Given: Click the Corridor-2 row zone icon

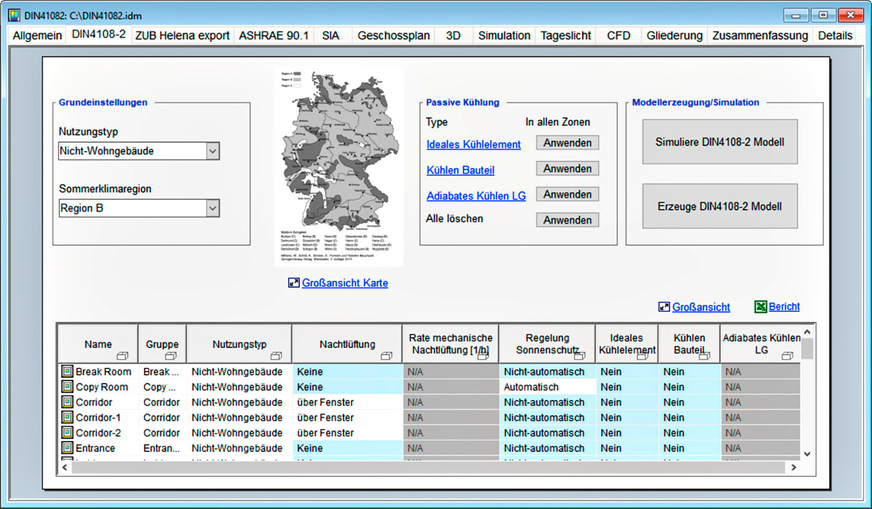Looking at the screenshot, I should pyautogui.click(x=67, y=433).
